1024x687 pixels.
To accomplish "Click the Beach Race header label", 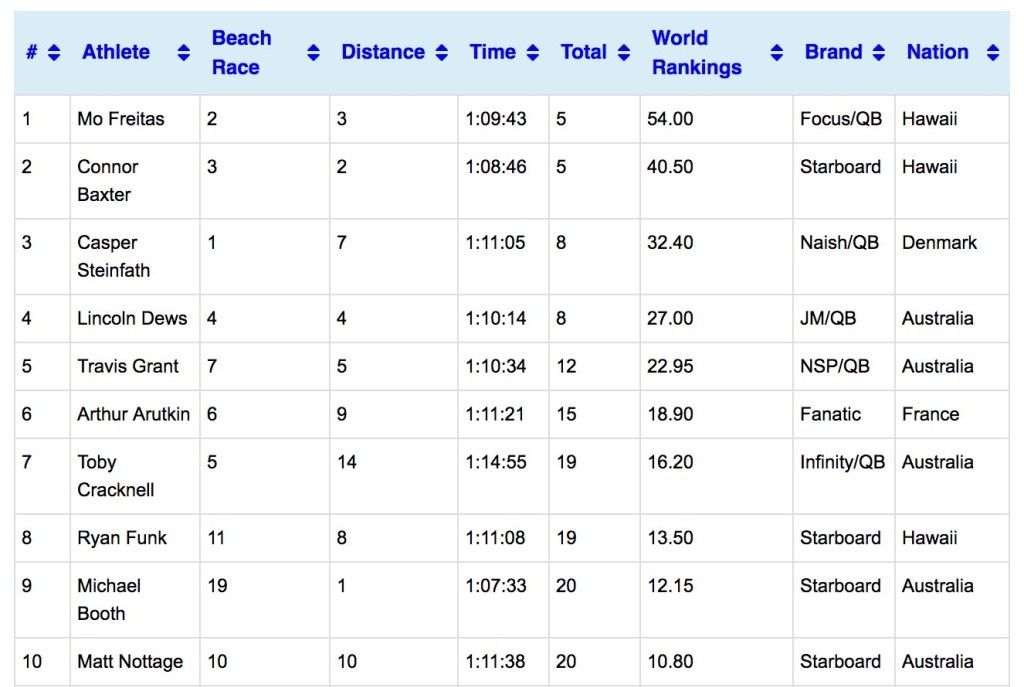I will click(x=241, y=53).
